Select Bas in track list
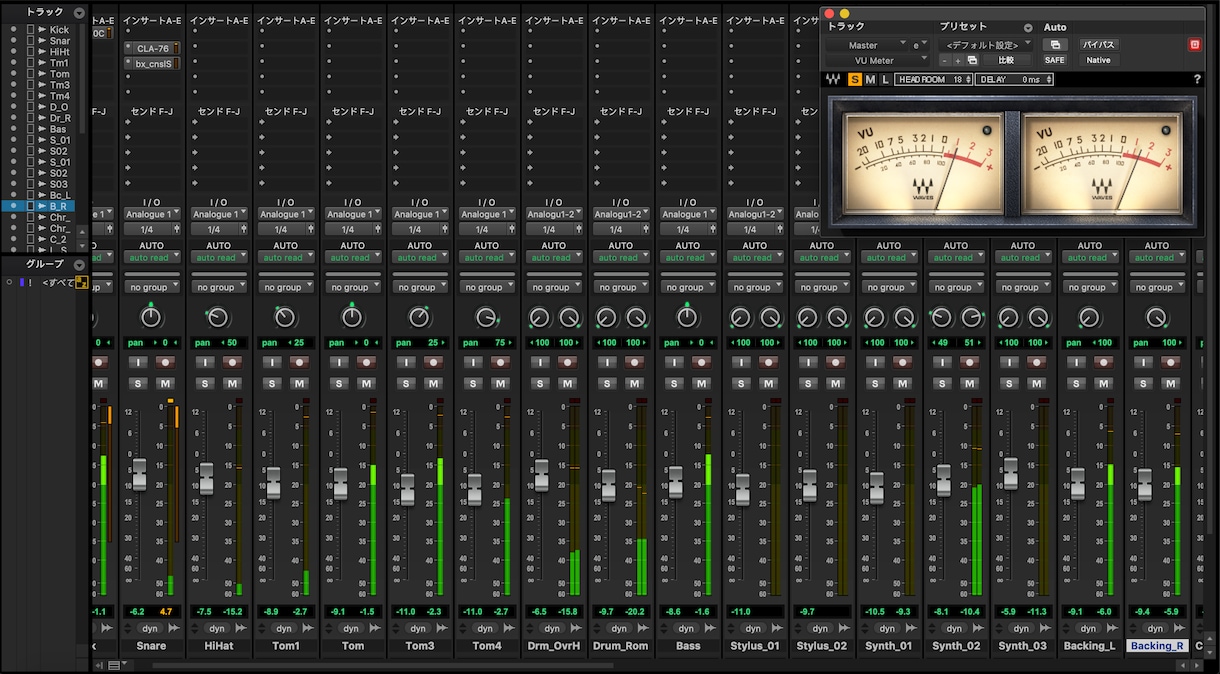The height and width of the screenshot is (674, 1220). coord(59,129)
